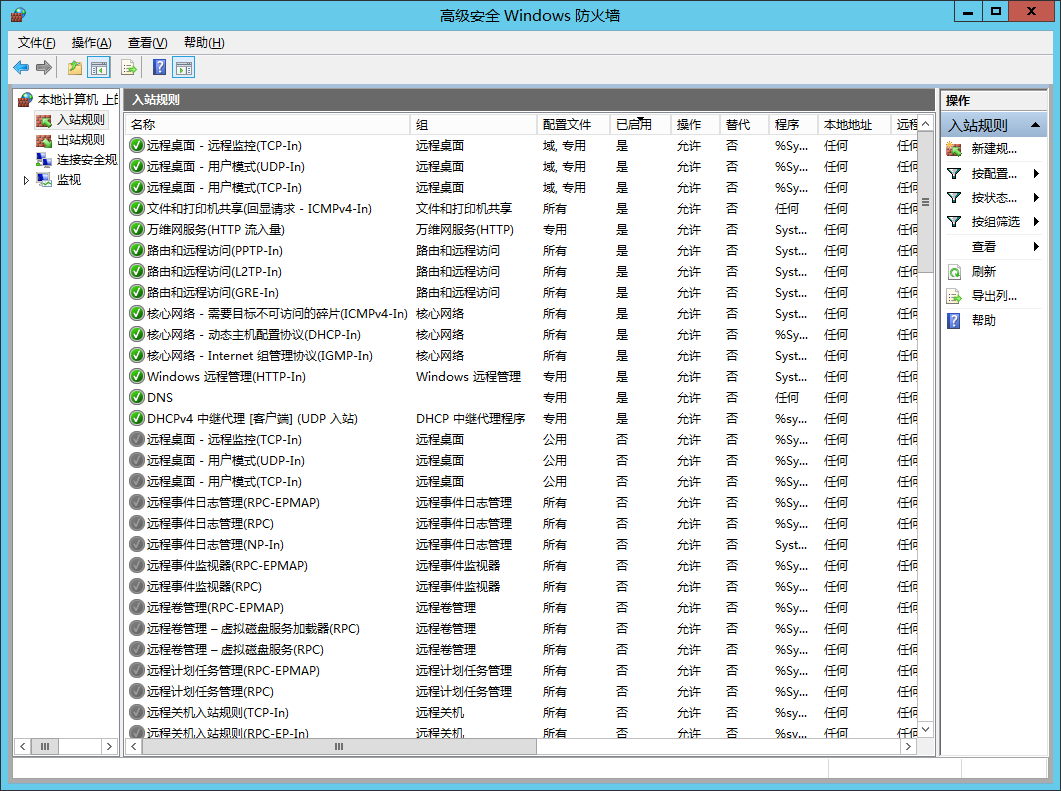Sort by the 名称 column header

click(x=267, y=125)
